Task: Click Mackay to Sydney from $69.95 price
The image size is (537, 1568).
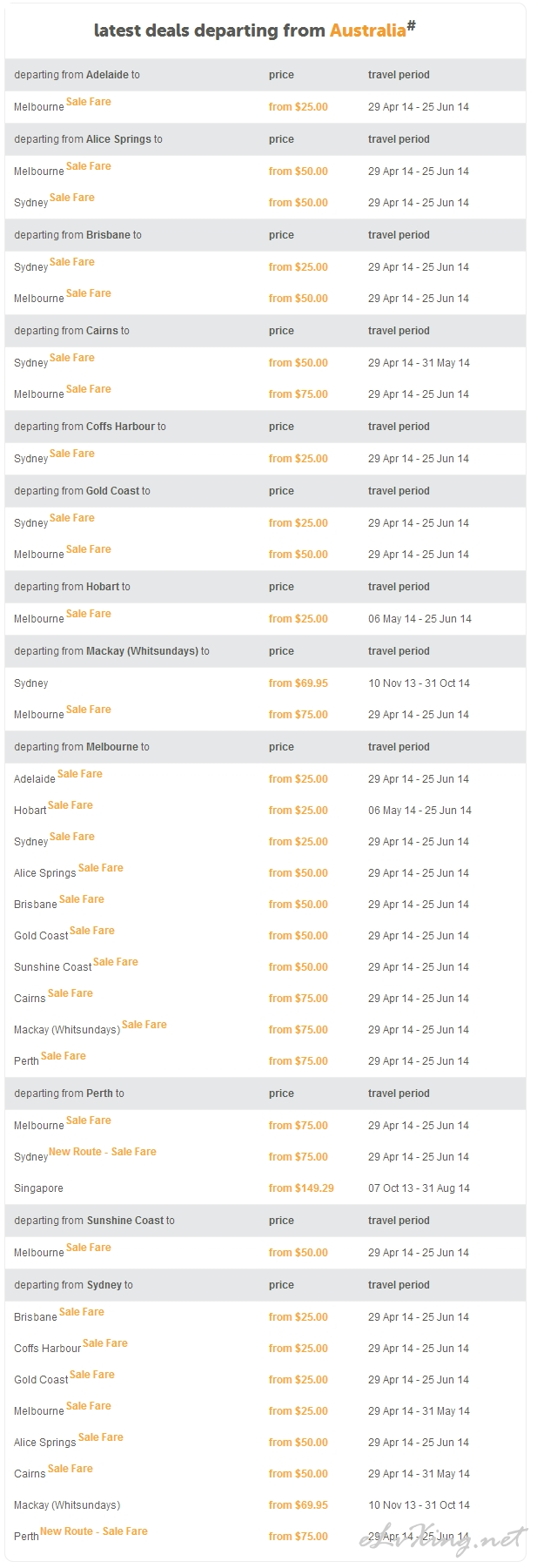Action: coord(298,683)
